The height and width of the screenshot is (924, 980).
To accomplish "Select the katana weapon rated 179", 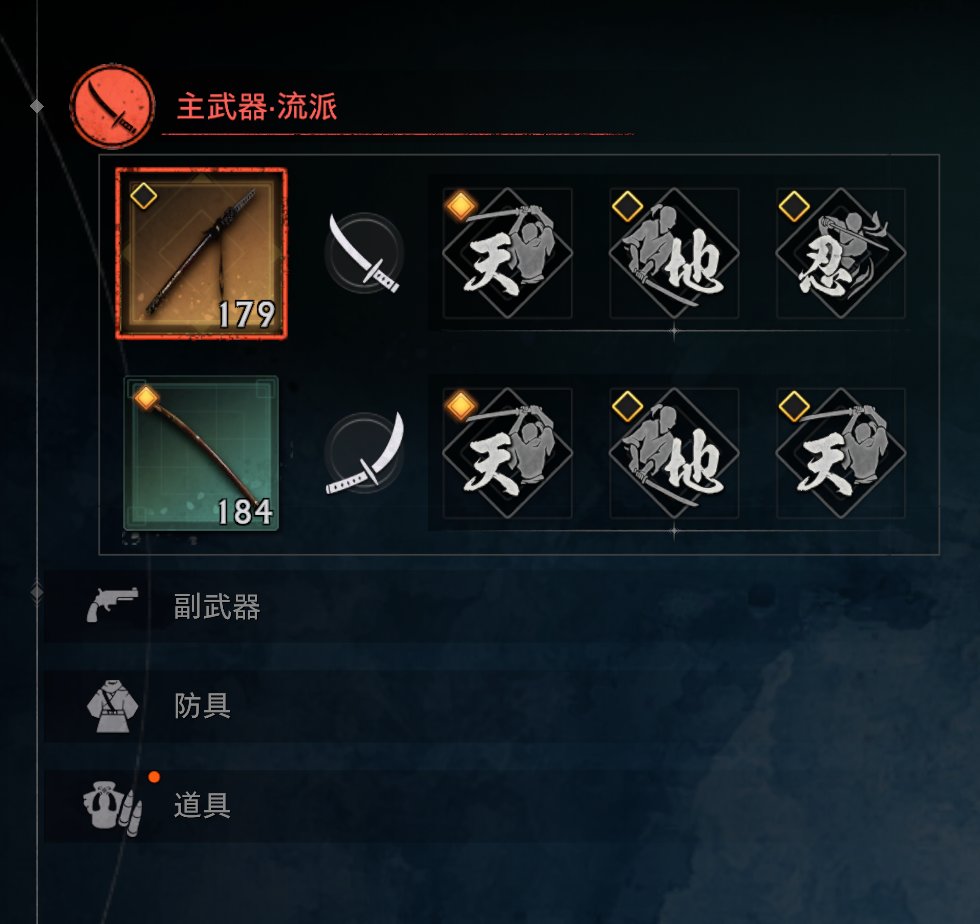I will click(201, 253).
